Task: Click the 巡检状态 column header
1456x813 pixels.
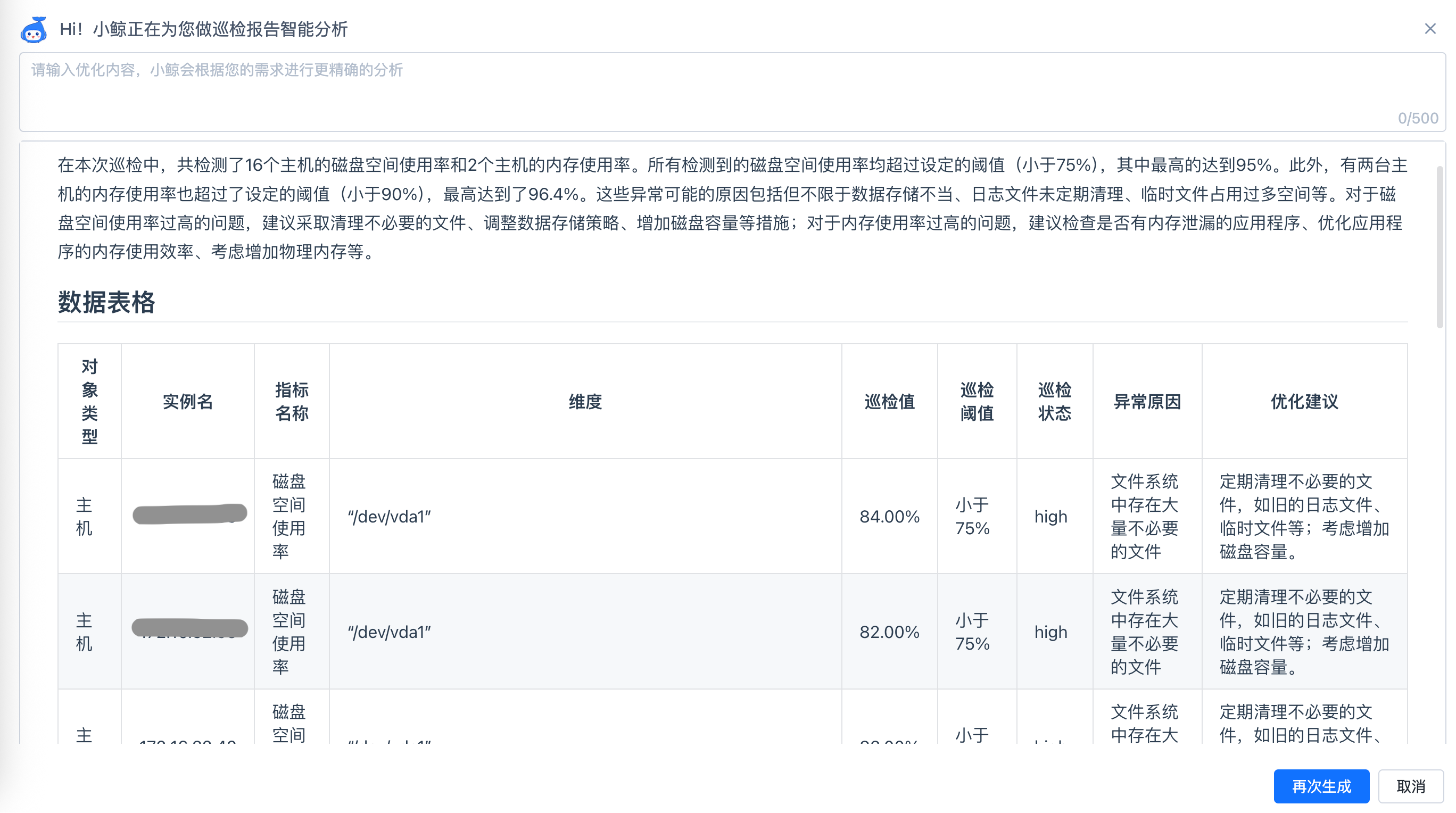Action: tap(1054, 401)
